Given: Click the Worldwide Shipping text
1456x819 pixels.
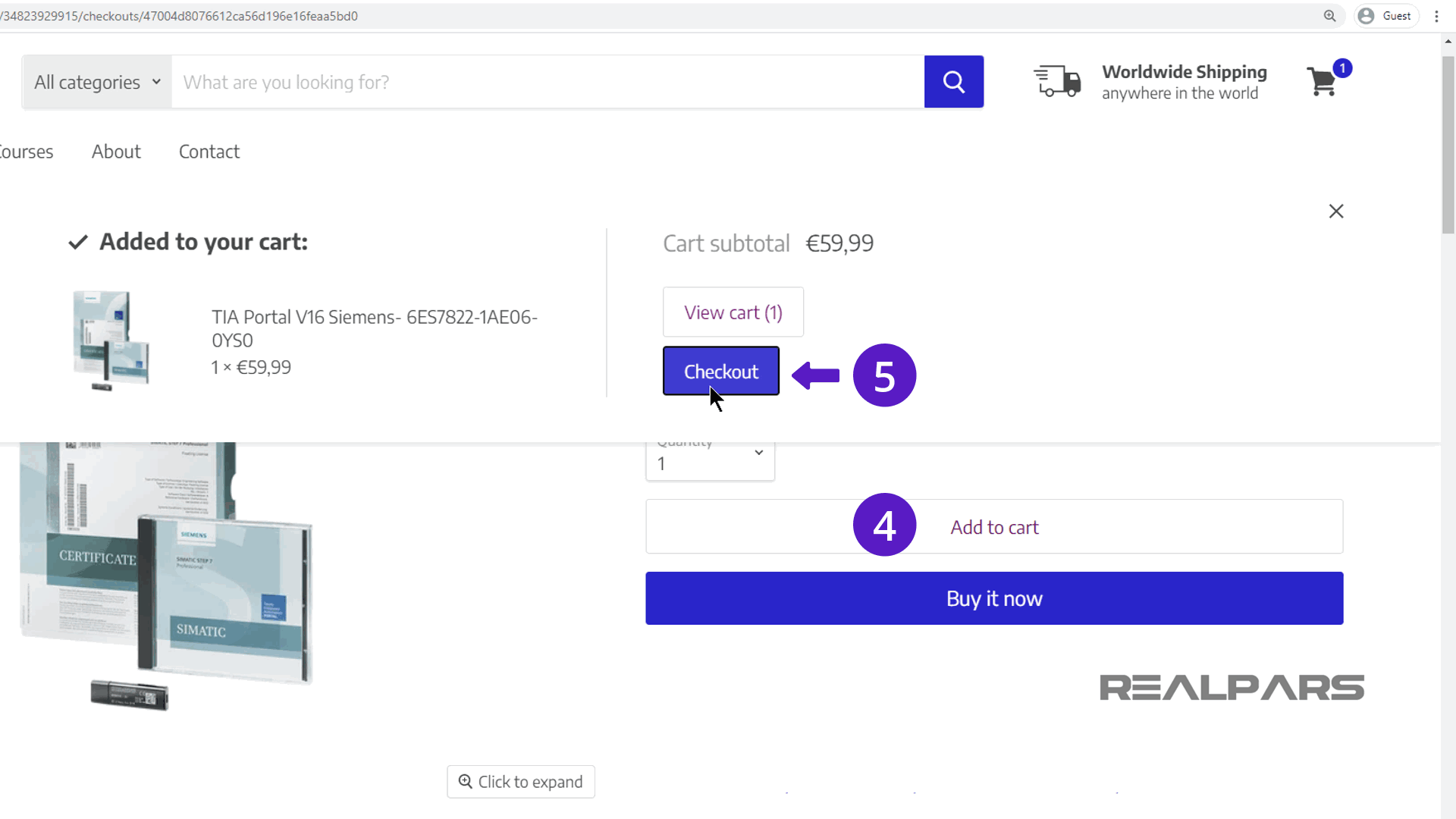Looking at the screenshot, I should pyautogui.click(x=1184, y=72).
